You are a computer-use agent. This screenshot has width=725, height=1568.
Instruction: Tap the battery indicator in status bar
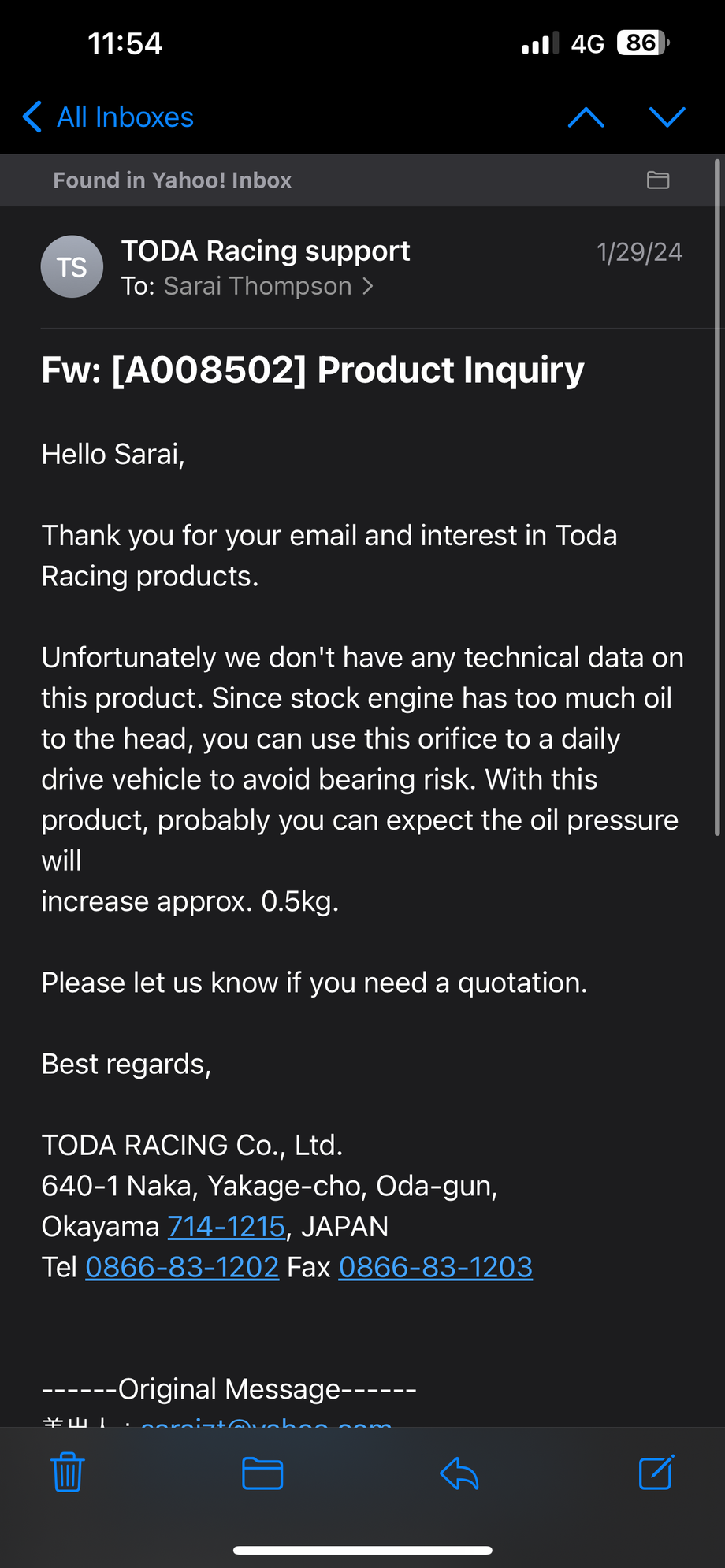[643, 43]
